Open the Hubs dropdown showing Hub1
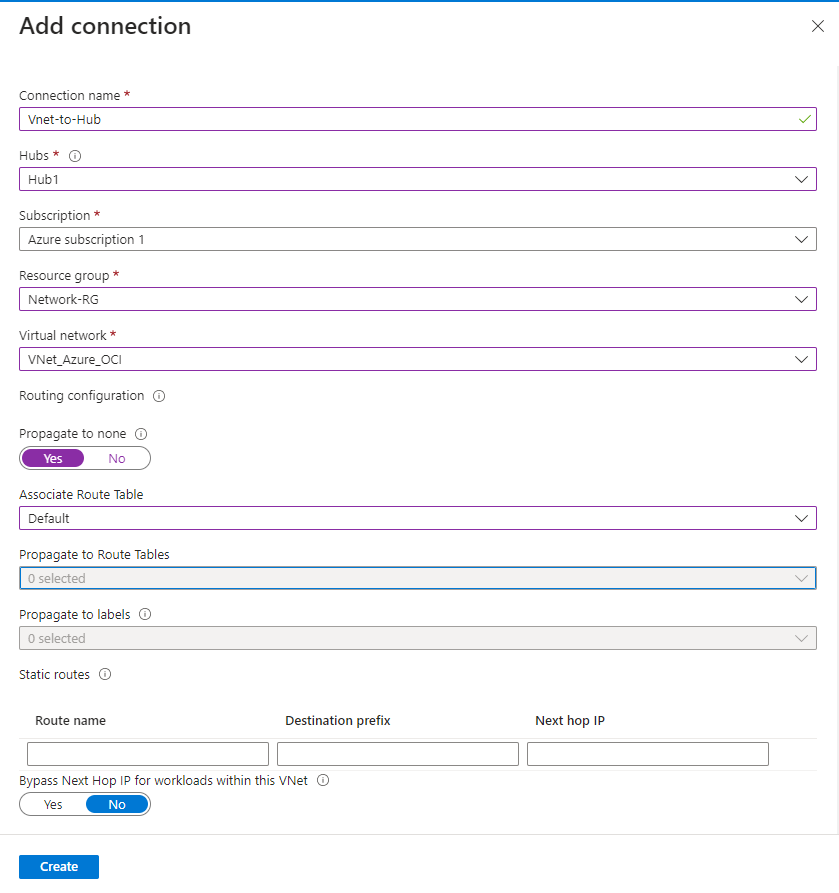839x893 pixels. click(417, 179)
